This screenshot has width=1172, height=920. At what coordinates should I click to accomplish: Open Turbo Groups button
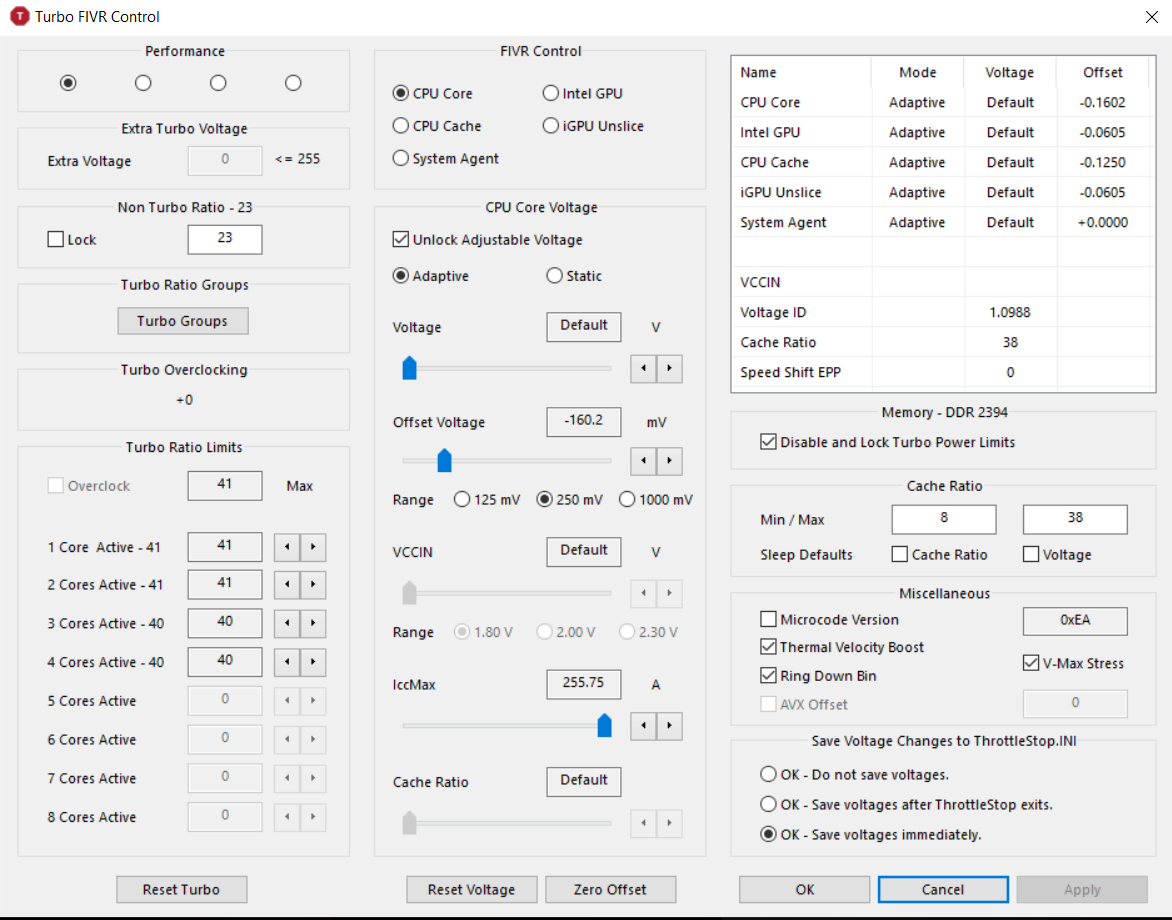pos(182,321)
